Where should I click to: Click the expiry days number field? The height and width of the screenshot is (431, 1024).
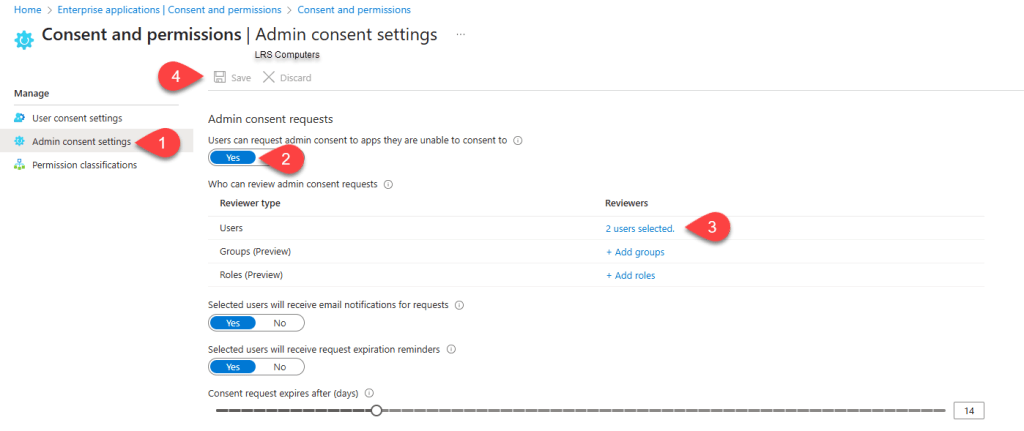coord(969,410)
